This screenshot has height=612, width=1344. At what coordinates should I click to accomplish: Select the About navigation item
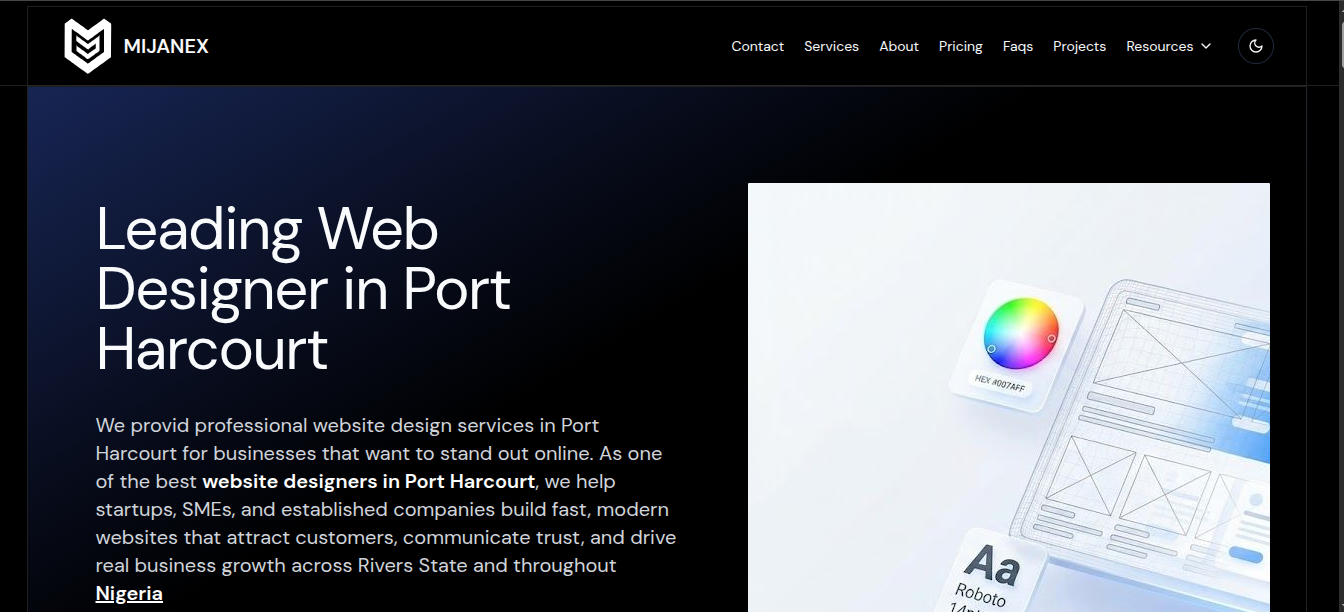(898, 46)
